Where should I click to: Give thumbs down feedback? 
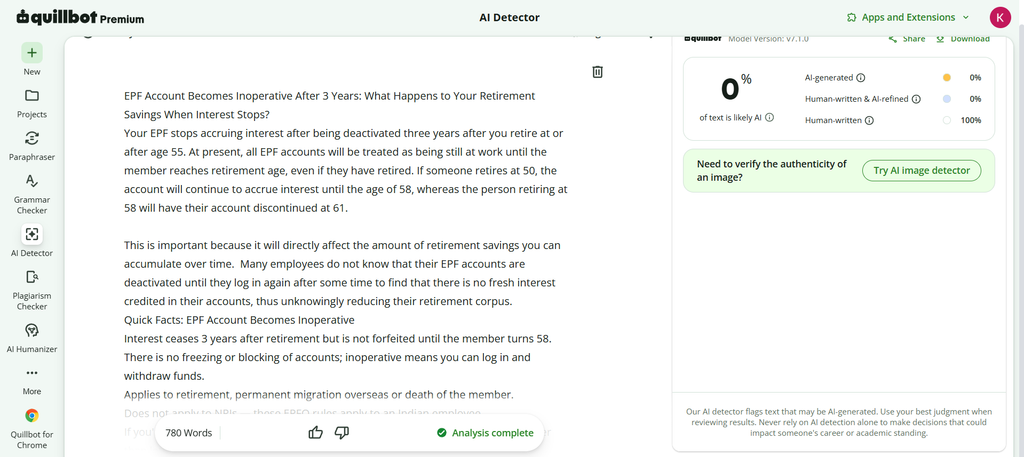(x=342, y=432)
